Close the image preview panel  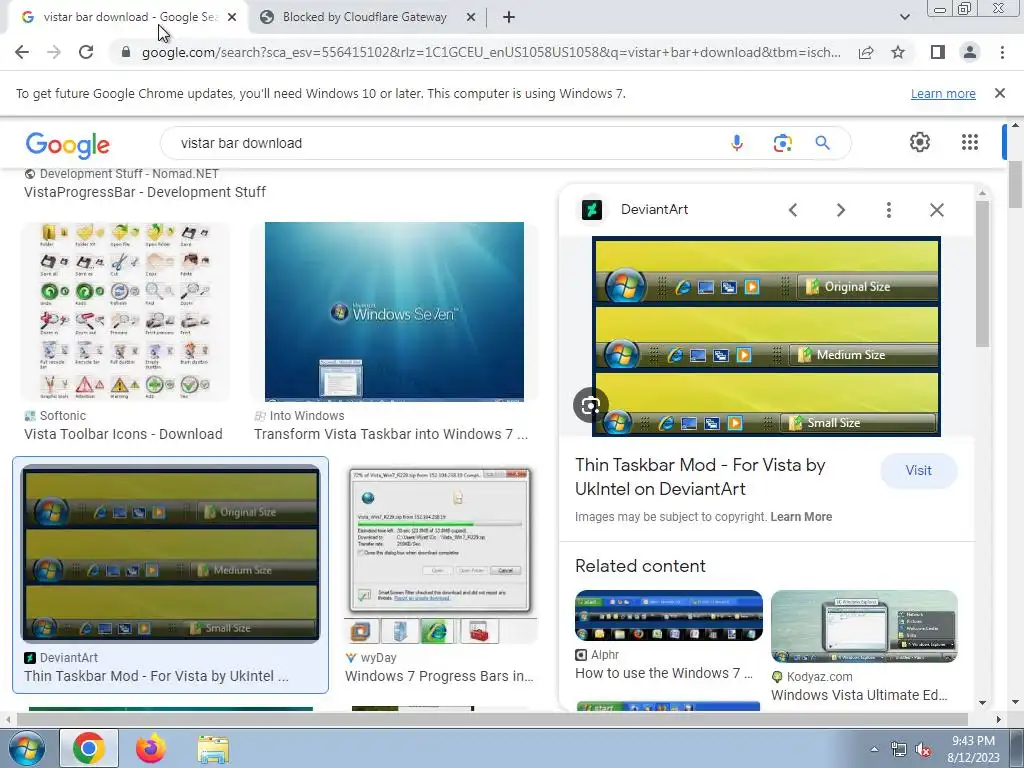(936, 210)
